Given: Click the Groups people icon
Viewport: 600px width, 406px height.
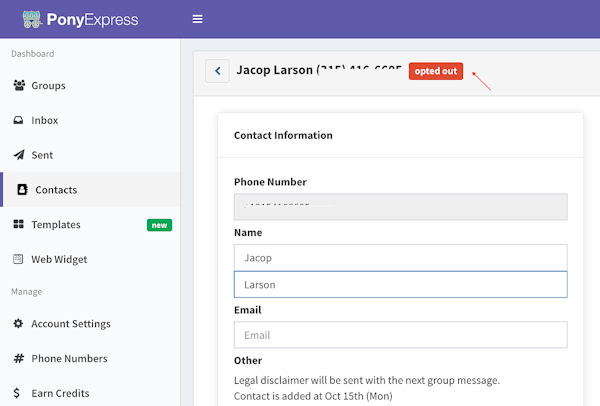Looking at the screenshot, I should (19, 86).
